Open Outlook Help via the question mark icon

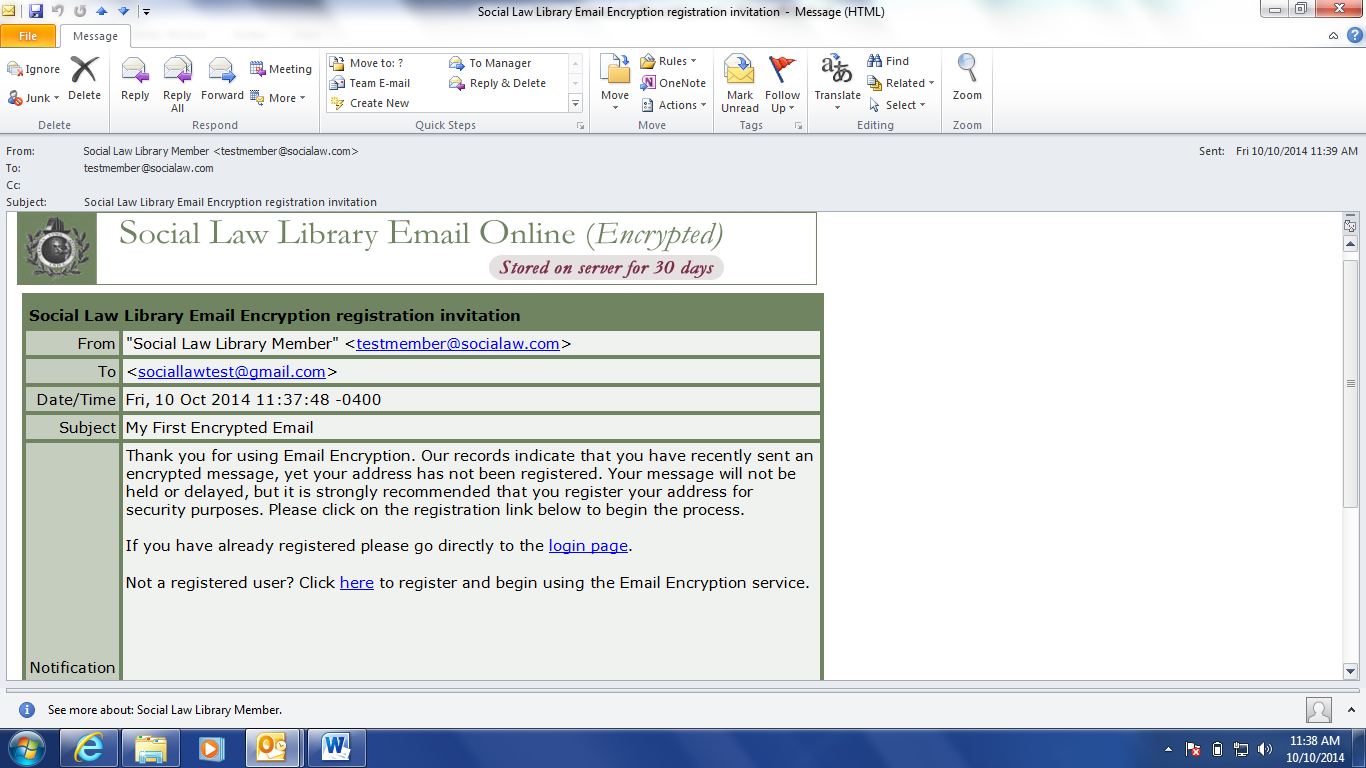point(1353,36)
